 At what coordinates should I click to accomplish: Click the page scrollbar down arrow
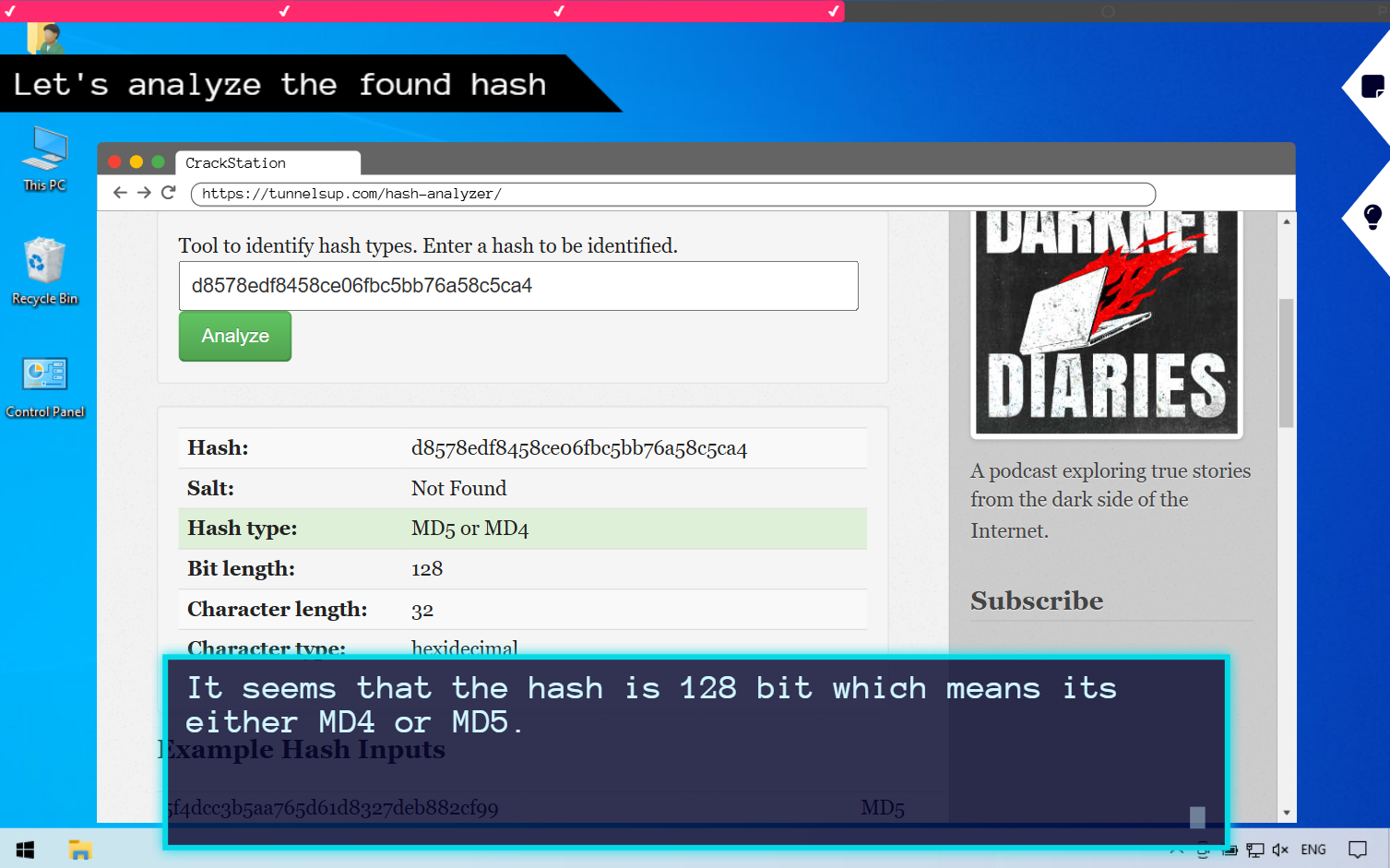1286,813
